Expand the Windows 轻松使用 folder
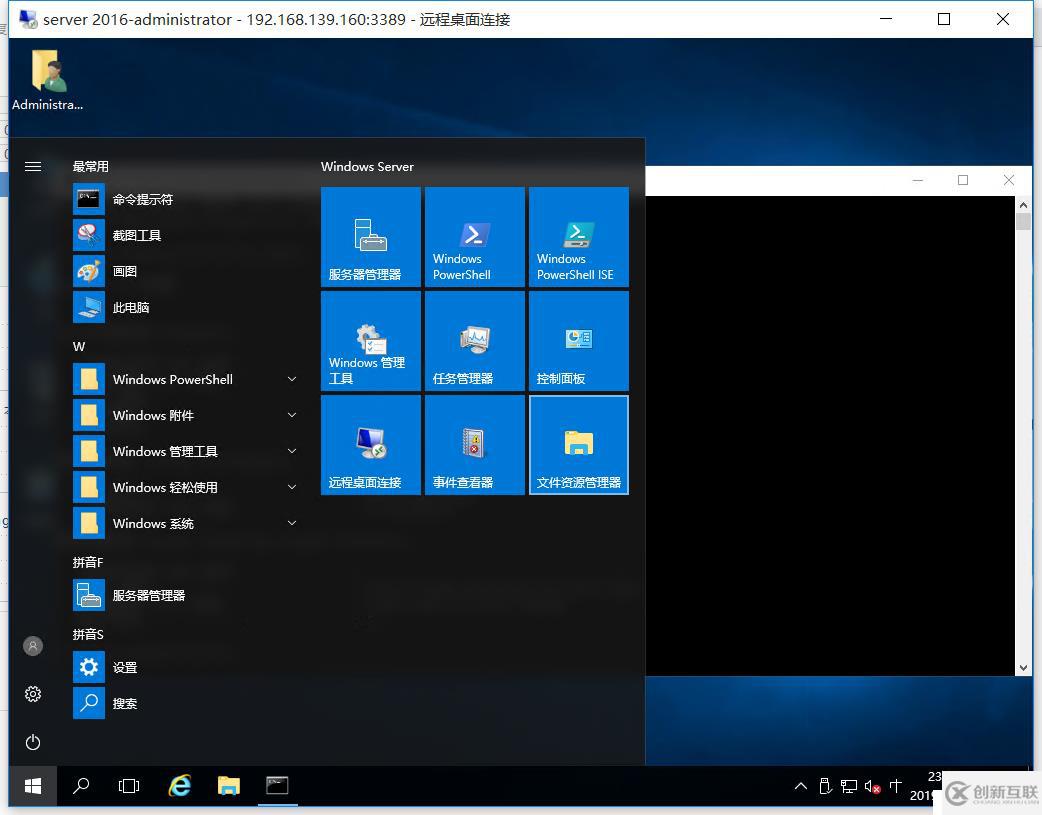The image size is (1042, 815). 186,487
